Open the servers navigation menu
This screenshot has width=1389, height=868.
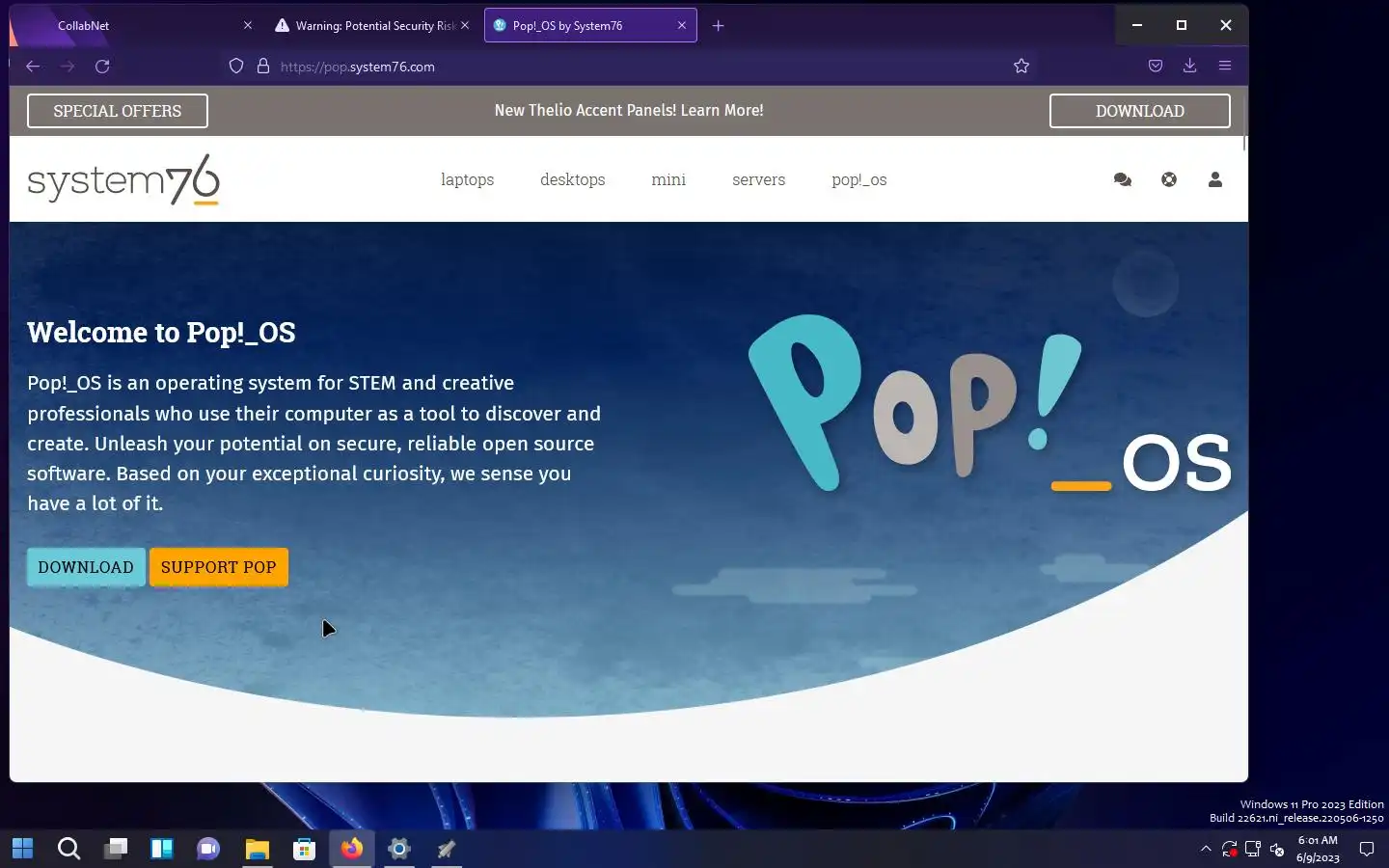759,179
